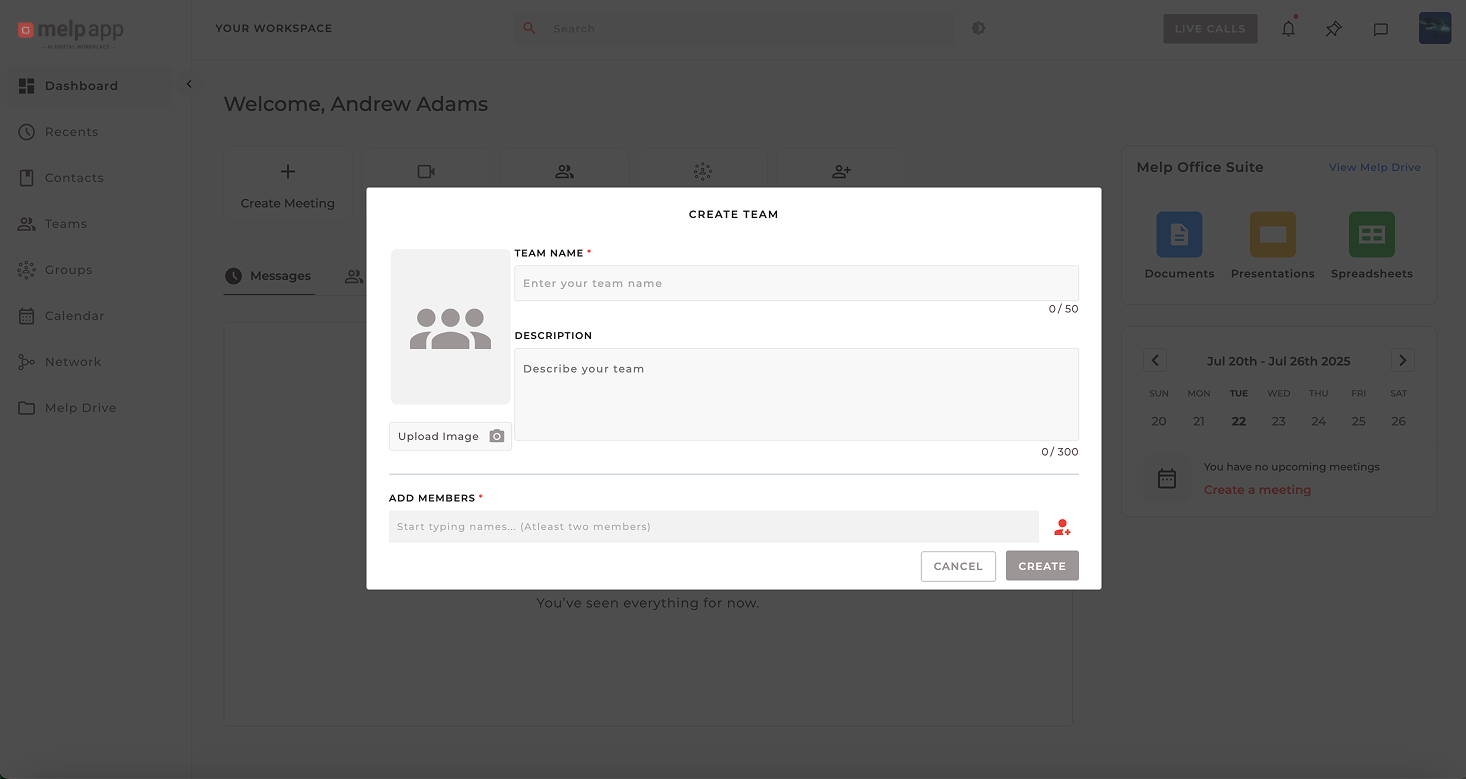Screen dimensions: 1466x779
Task: Open the Spreadsheets icon
Action: point(1371,235)
